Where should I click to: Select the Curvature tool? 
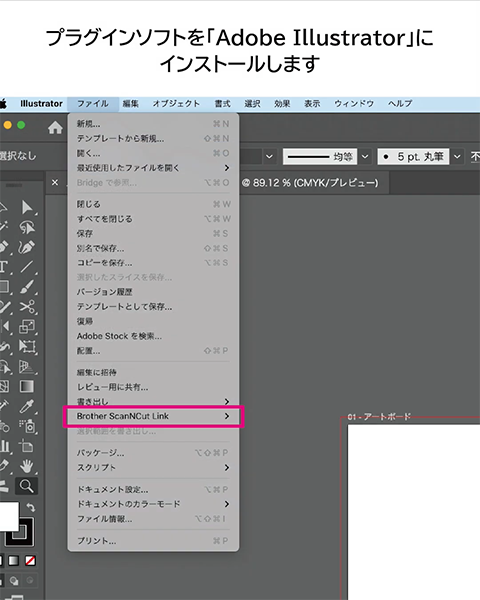(27, 247)
